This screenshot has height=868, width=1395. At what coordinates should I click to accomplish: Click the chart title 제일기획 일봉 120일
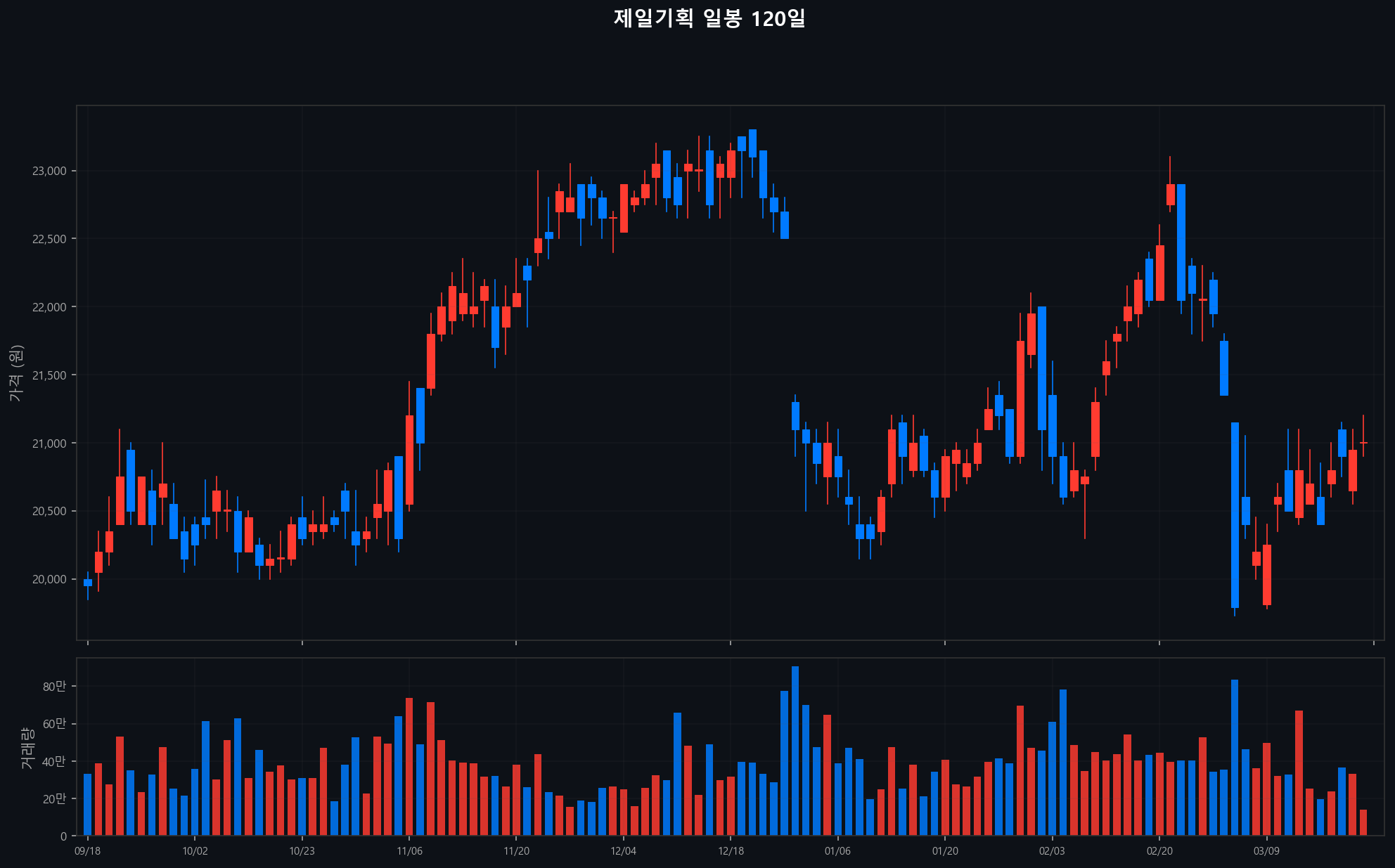tap(709, 18)
